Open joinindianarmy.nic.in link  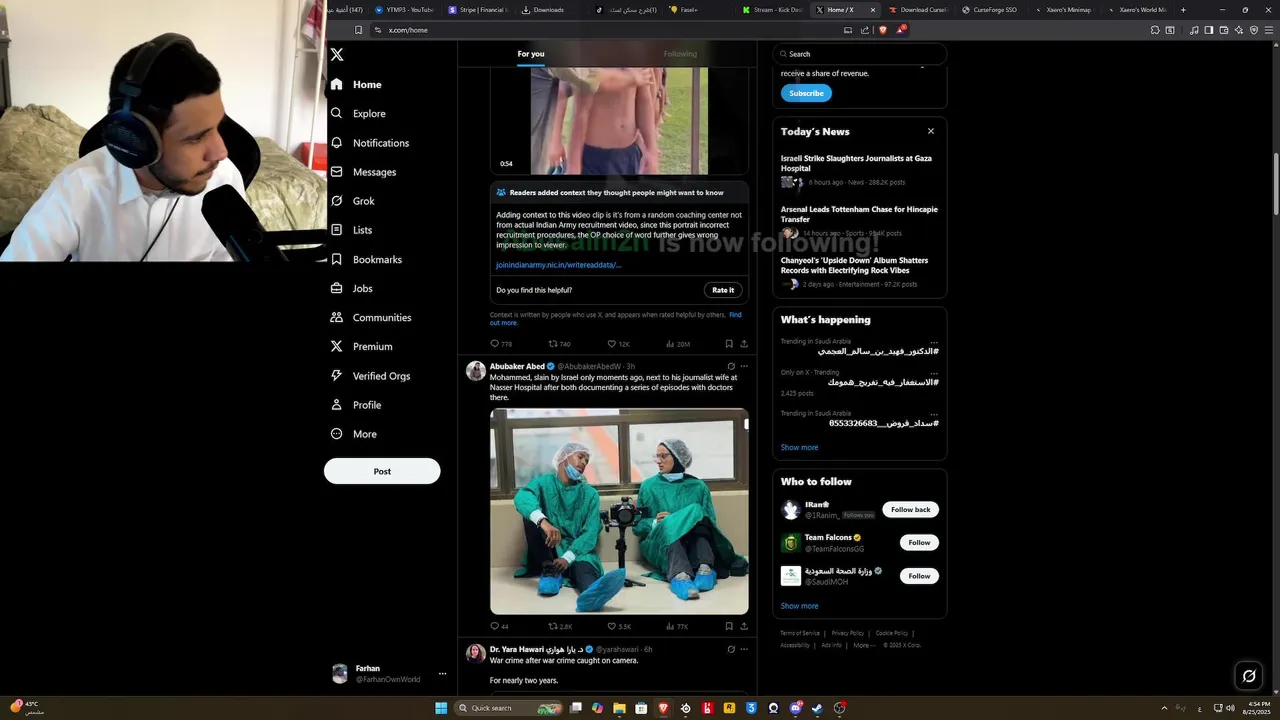coord(559,265)
